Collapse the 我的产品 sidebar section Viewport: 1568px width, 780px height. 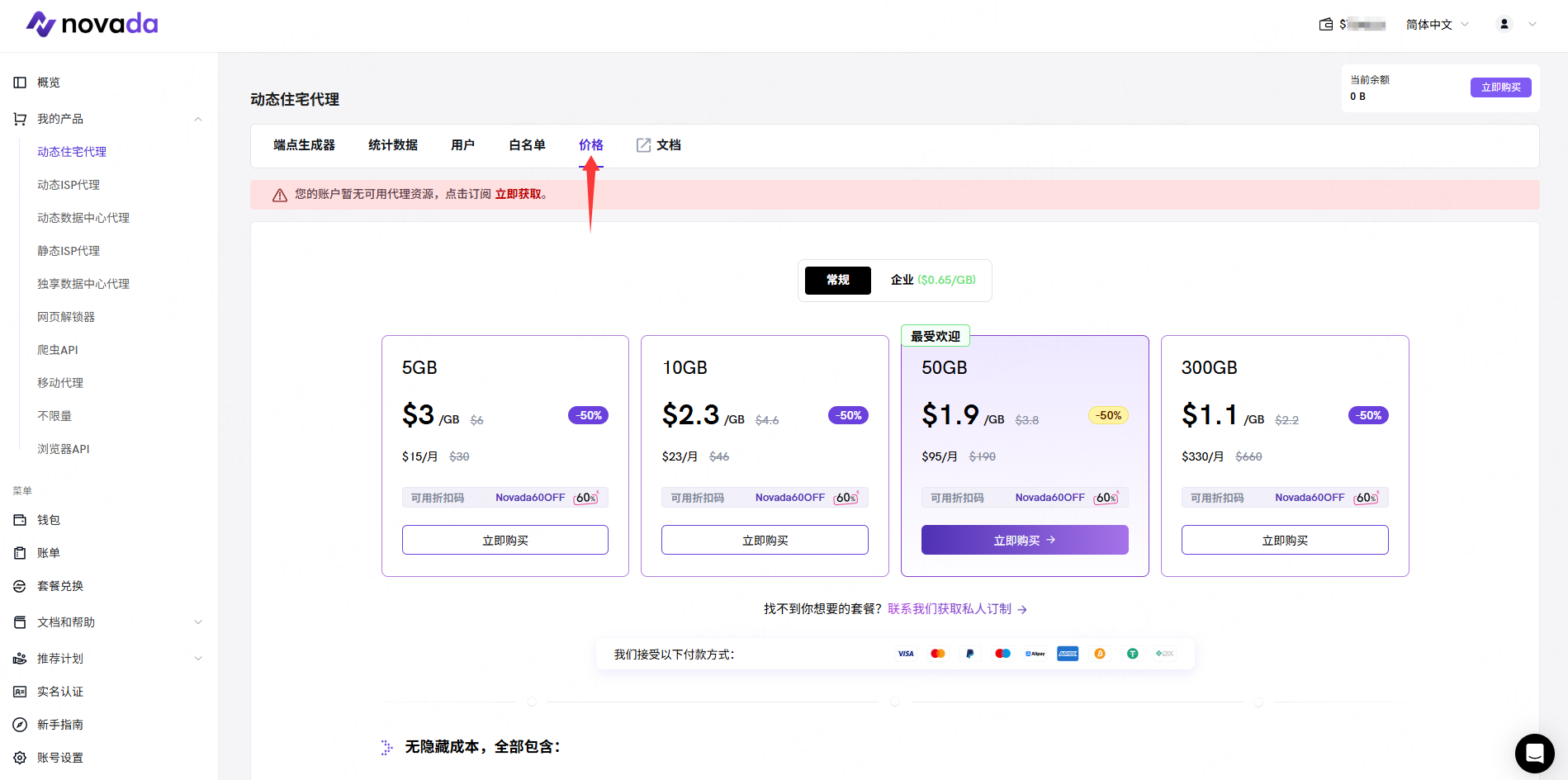198,119
